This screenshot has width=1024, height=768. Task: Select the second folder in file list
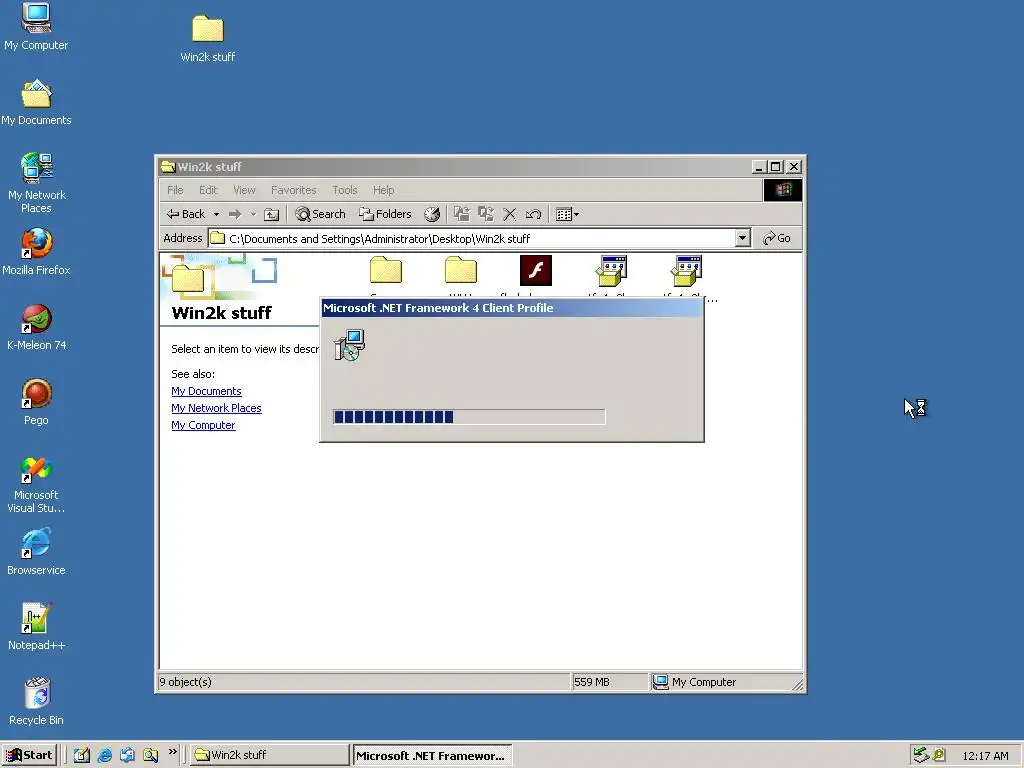pyautogui.click(x=461, y=270)
